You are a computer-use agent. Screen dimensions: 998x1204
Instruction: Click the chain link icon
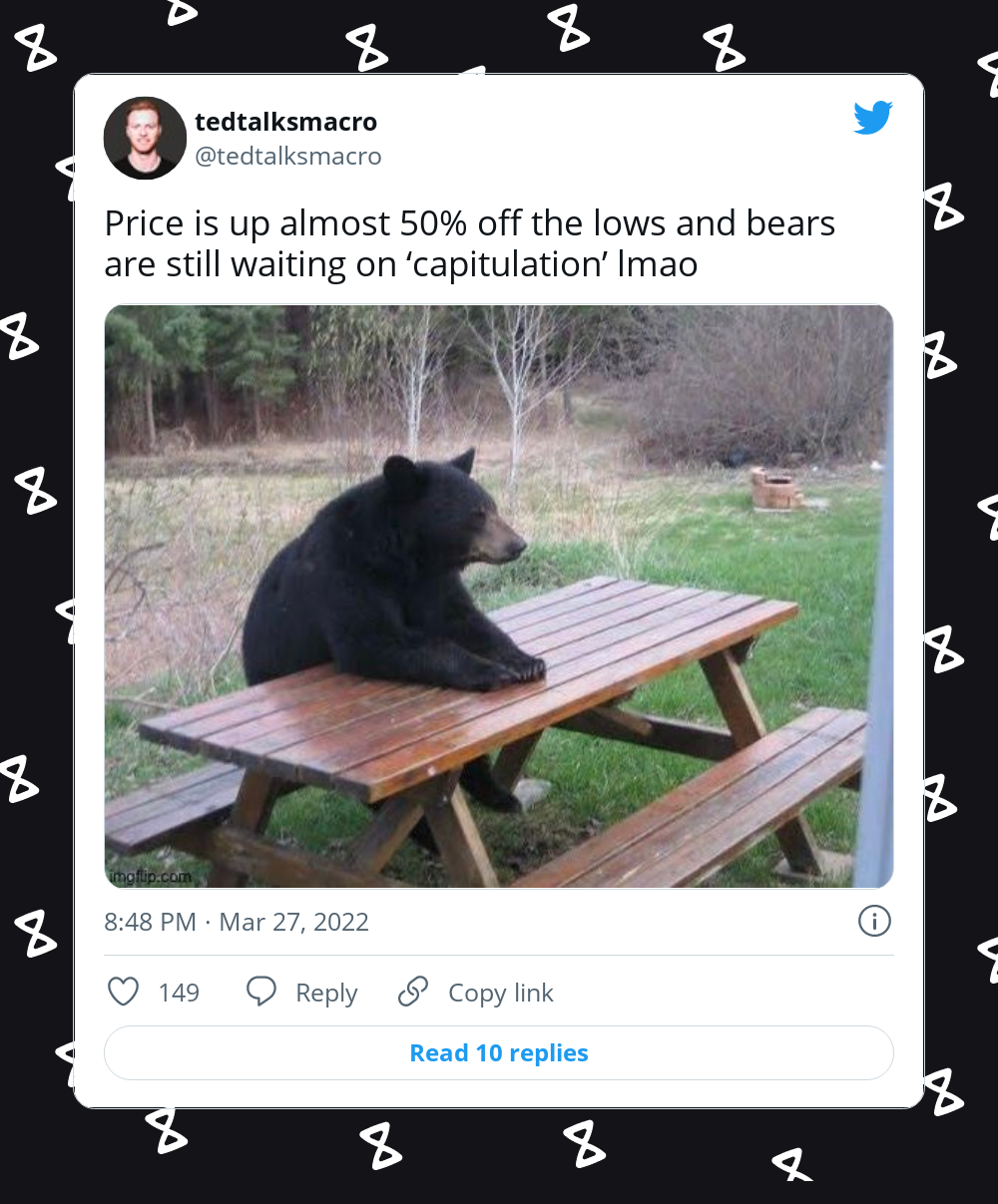pyautogui.click(x=412, y=992)
